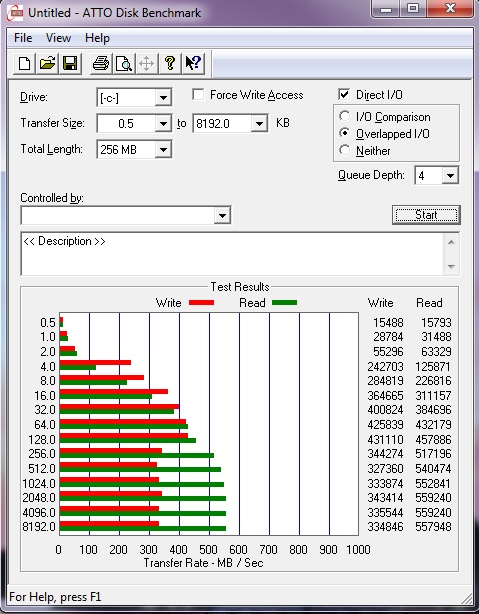Click the window resize grip corner
Image resolution: width=479 pixels, height=614 pixels.
click(x=467, y=598)
